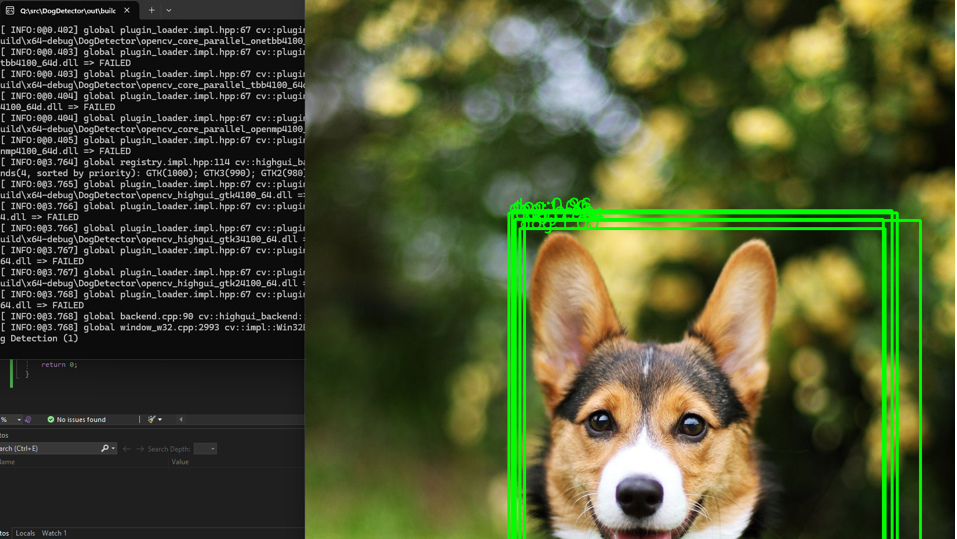Click the back arrow beside search box
The image size is (957, 539).
coord(127,449)
